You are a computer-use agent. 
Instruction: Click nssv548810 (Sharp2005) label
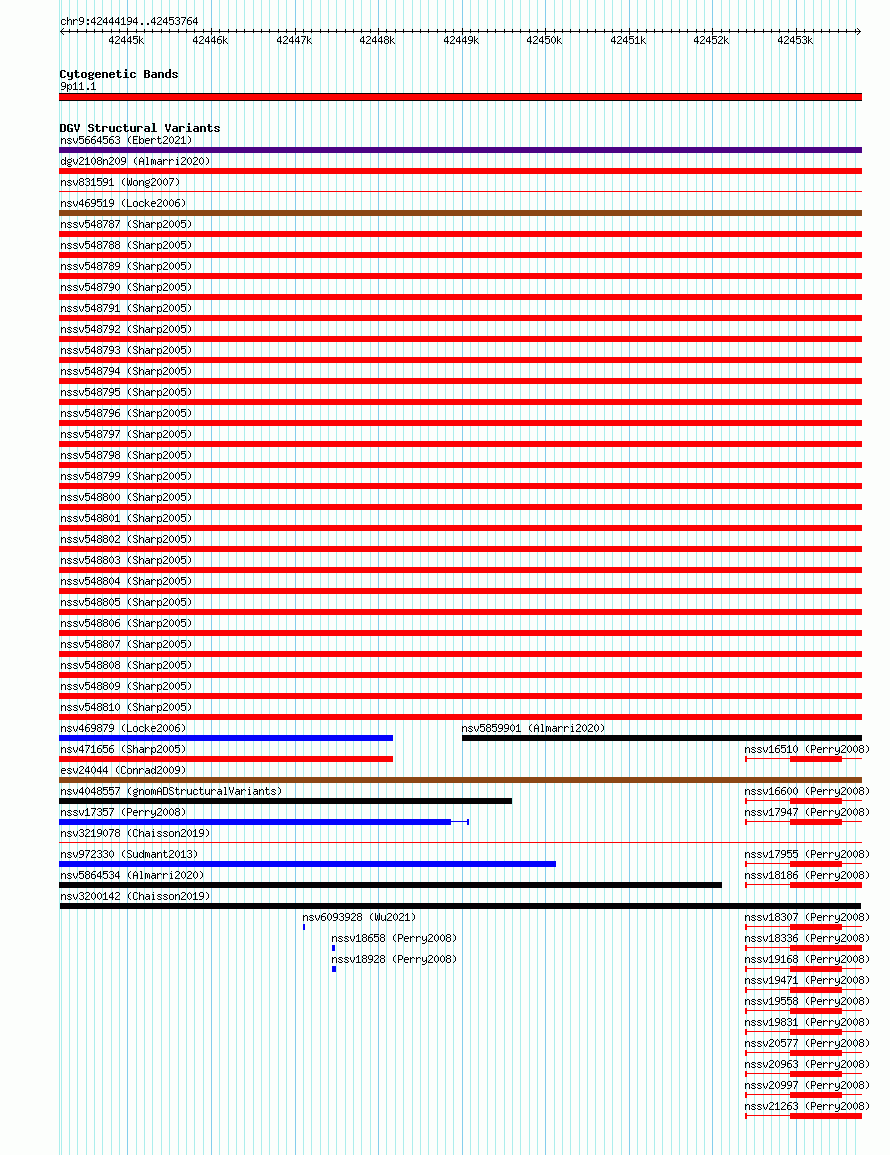(126, 706)
